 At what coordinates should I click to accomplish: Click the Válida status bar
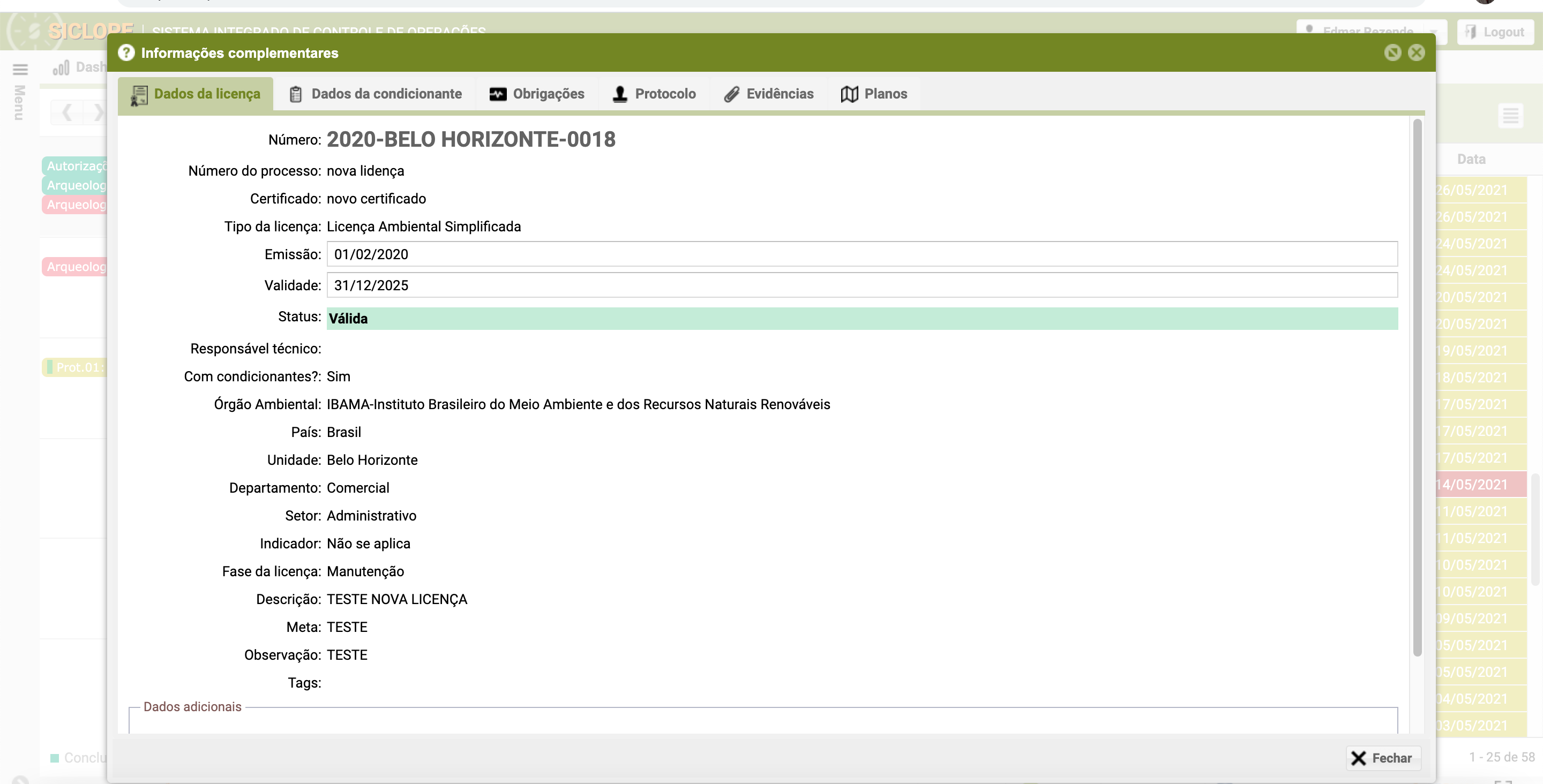tap(862, 318)
